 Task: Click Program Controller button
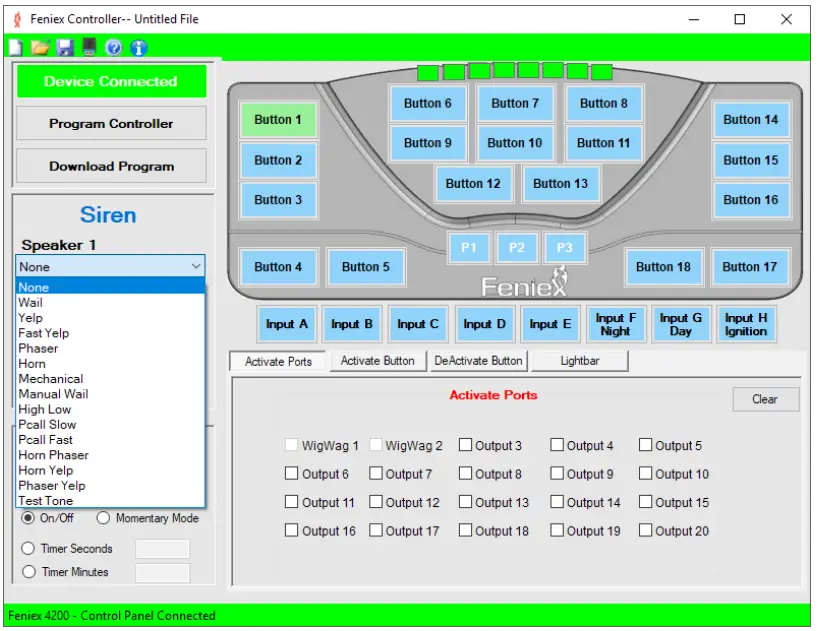pos(111,124)
